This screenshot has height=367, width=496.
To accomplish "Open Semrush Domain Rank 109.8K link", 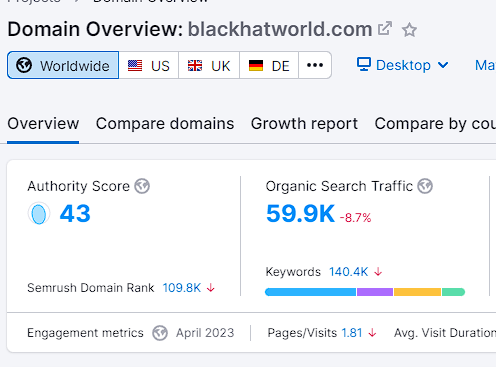I will click(182, 288).
